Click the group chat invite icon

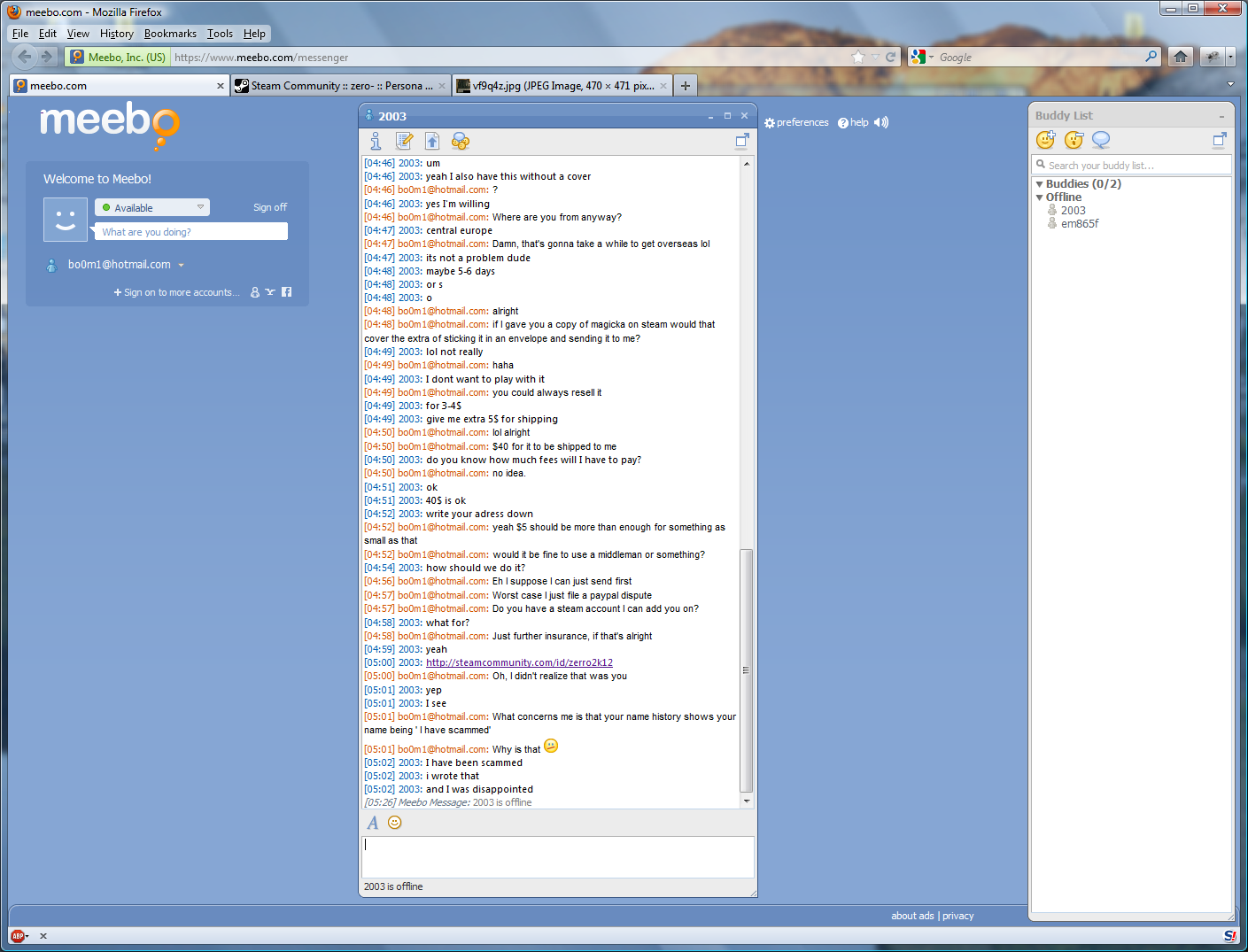pos(460,141)
